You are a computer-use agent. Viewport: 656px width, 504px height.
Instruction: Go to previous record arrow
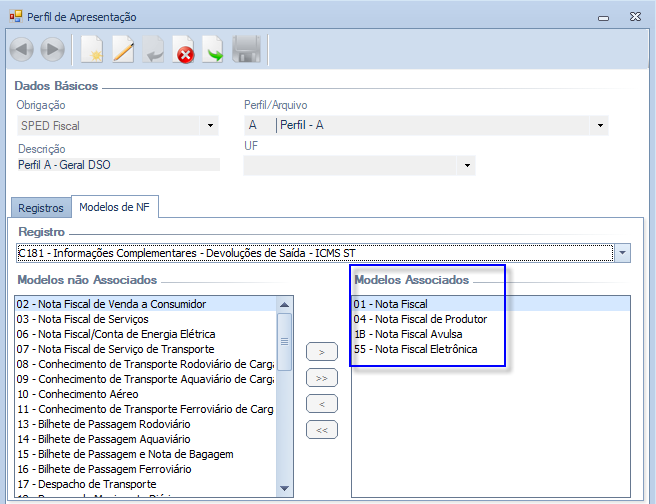21,50
